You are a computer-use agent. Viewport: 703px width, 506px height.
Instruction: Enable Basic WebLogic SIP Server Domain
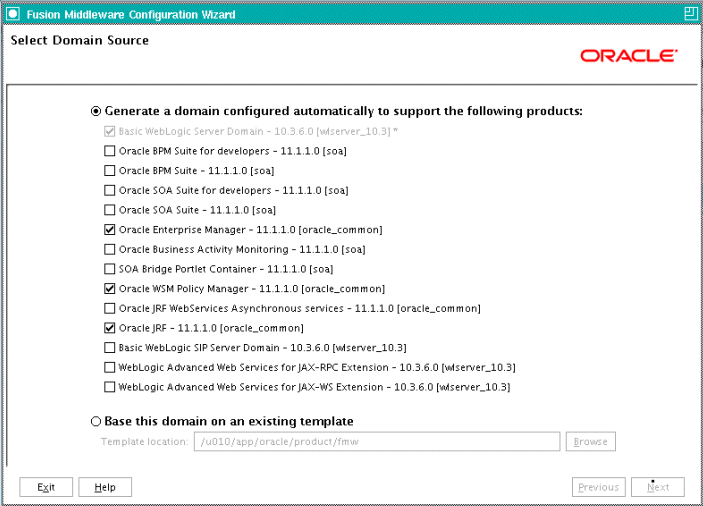[109, 348]
